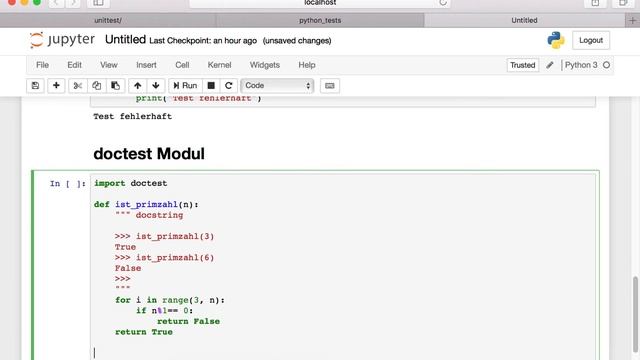This screenshot has height=360, width=640.
Task: Open the Kernel menu
Action: tap(219, 65)
